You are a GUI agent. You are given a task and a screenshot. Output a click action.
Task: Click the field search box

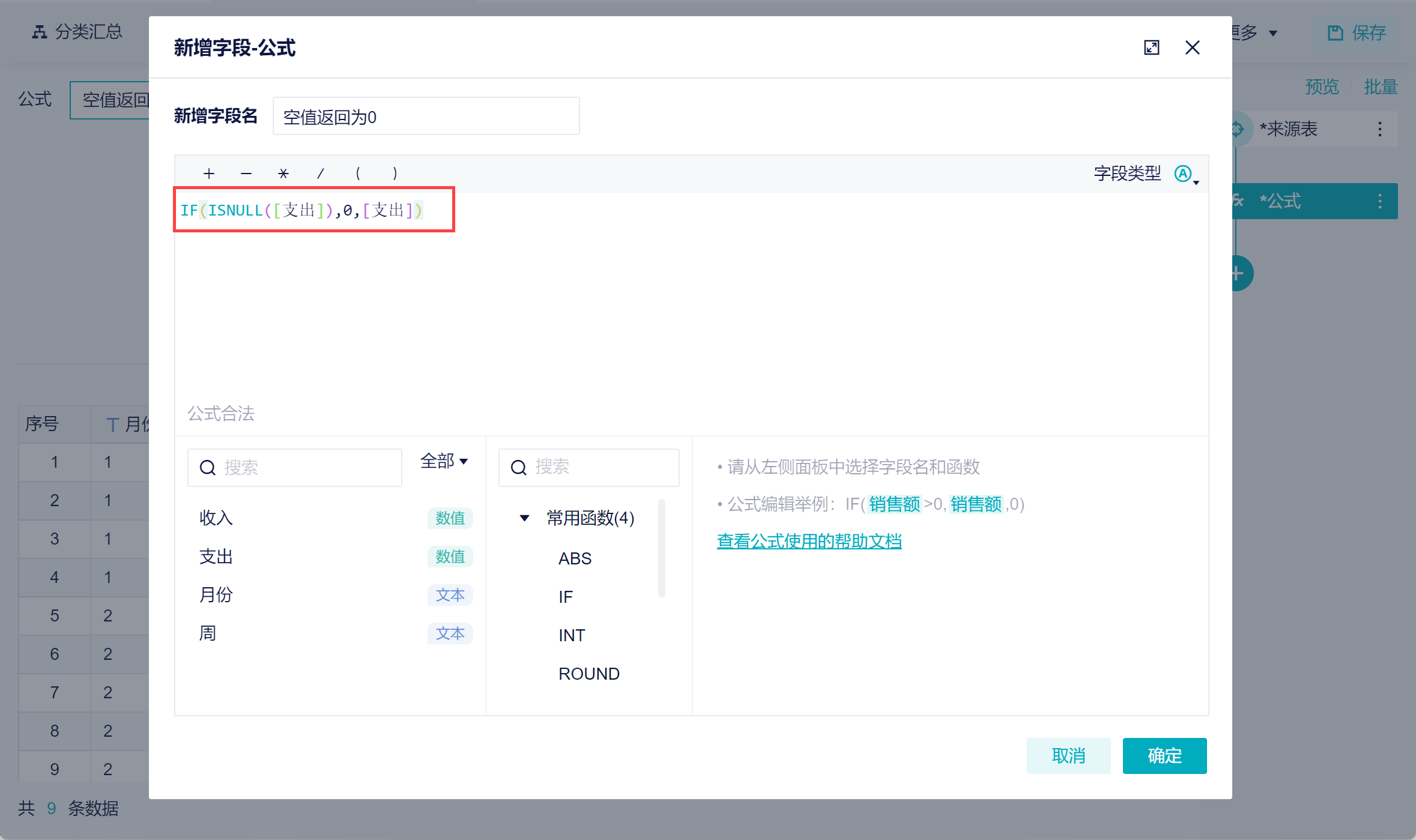pyautogui.click(x=294, y=468)
